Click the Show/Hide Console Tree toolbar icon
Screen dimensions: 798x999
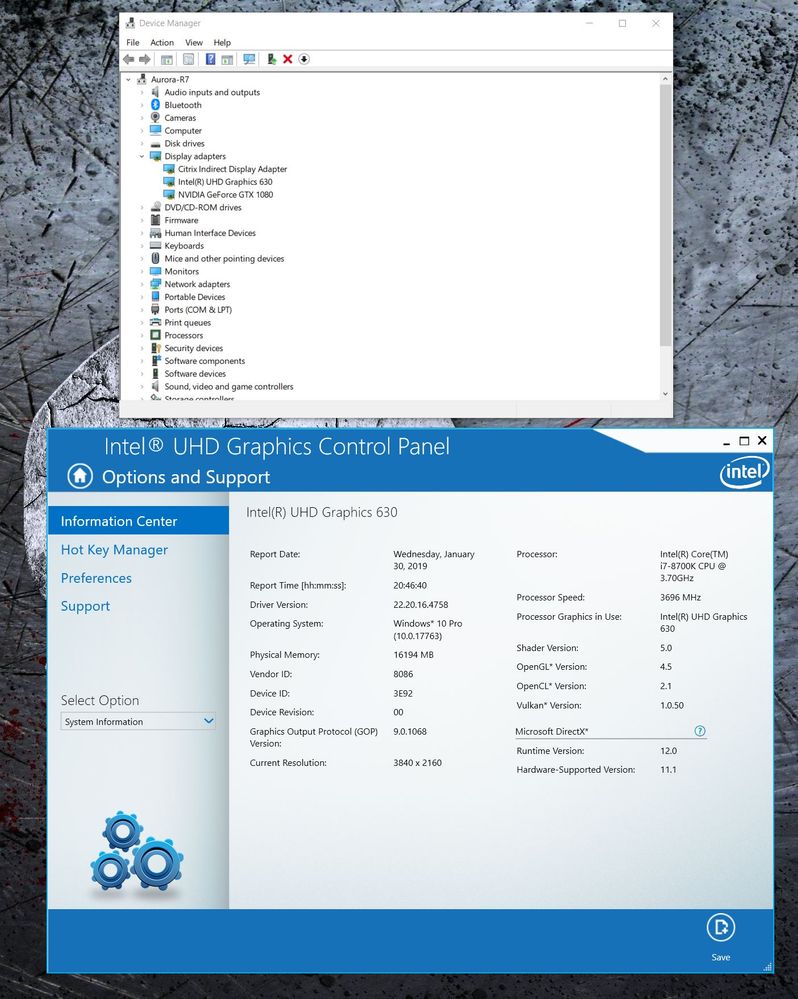(166, 59)
